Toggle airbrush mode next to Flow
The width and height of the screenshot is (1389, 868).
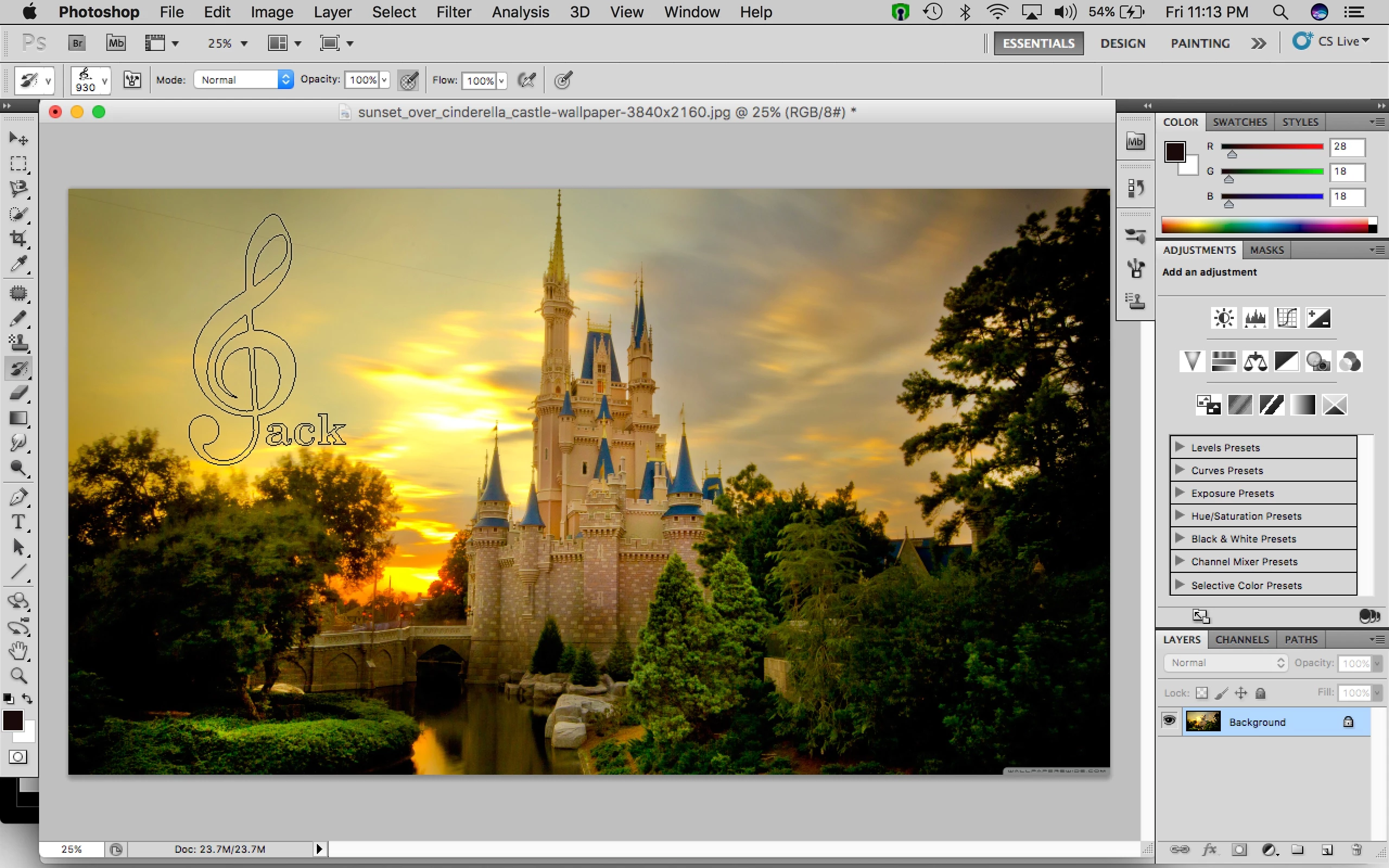pyautogui.click(x=526, y=80)
